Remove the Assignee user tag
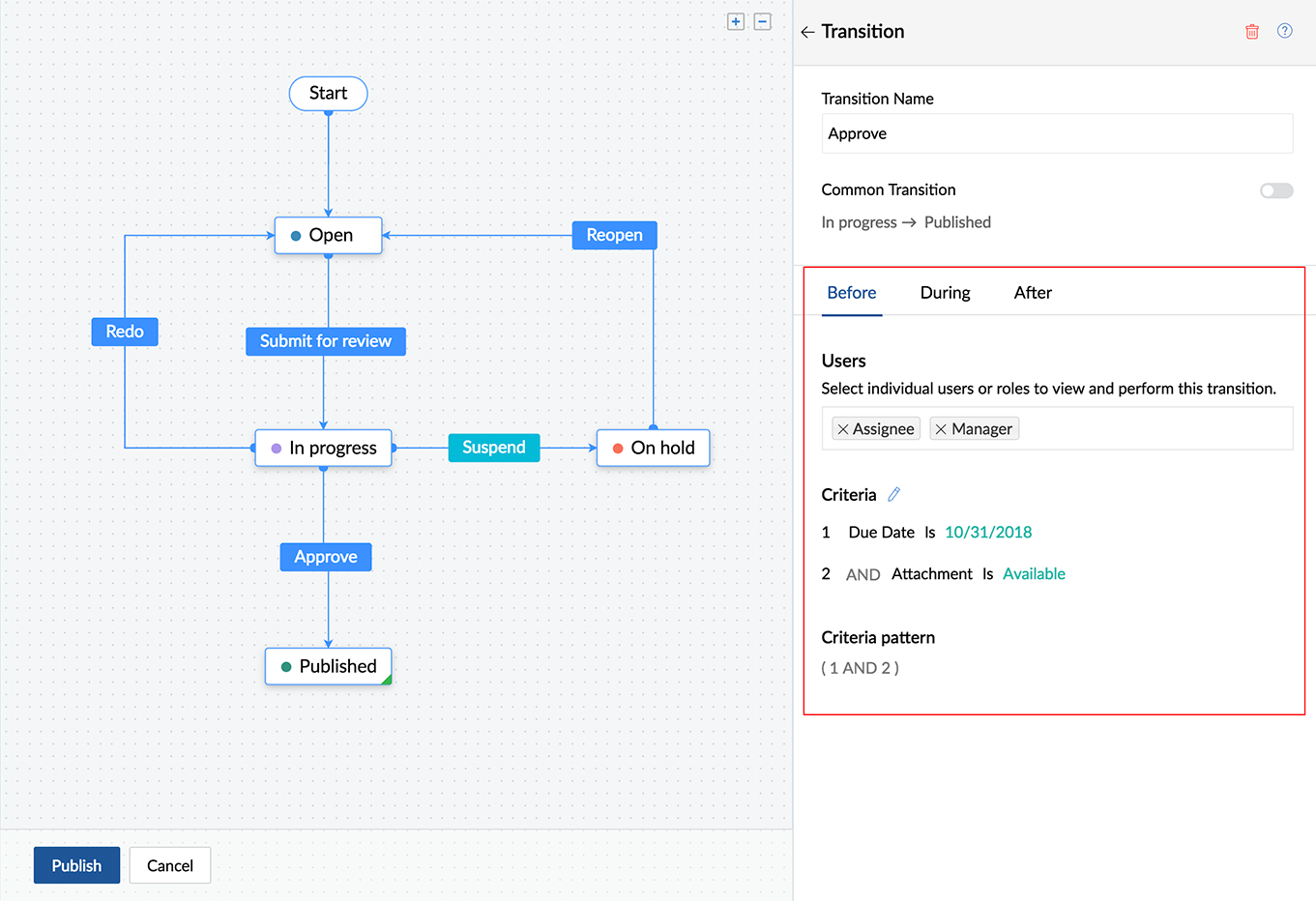The height and width of the screenshot is (901, 1316). coord(843,429)
